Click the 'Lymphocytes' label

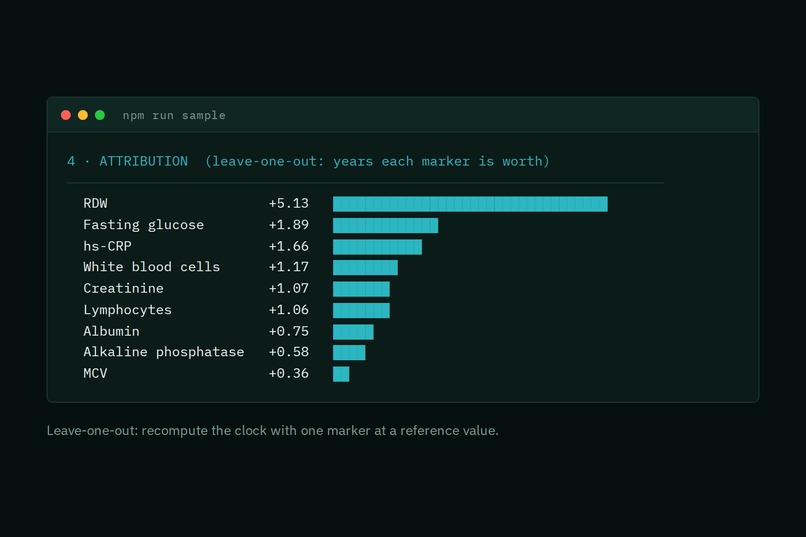tap(127, 310)
